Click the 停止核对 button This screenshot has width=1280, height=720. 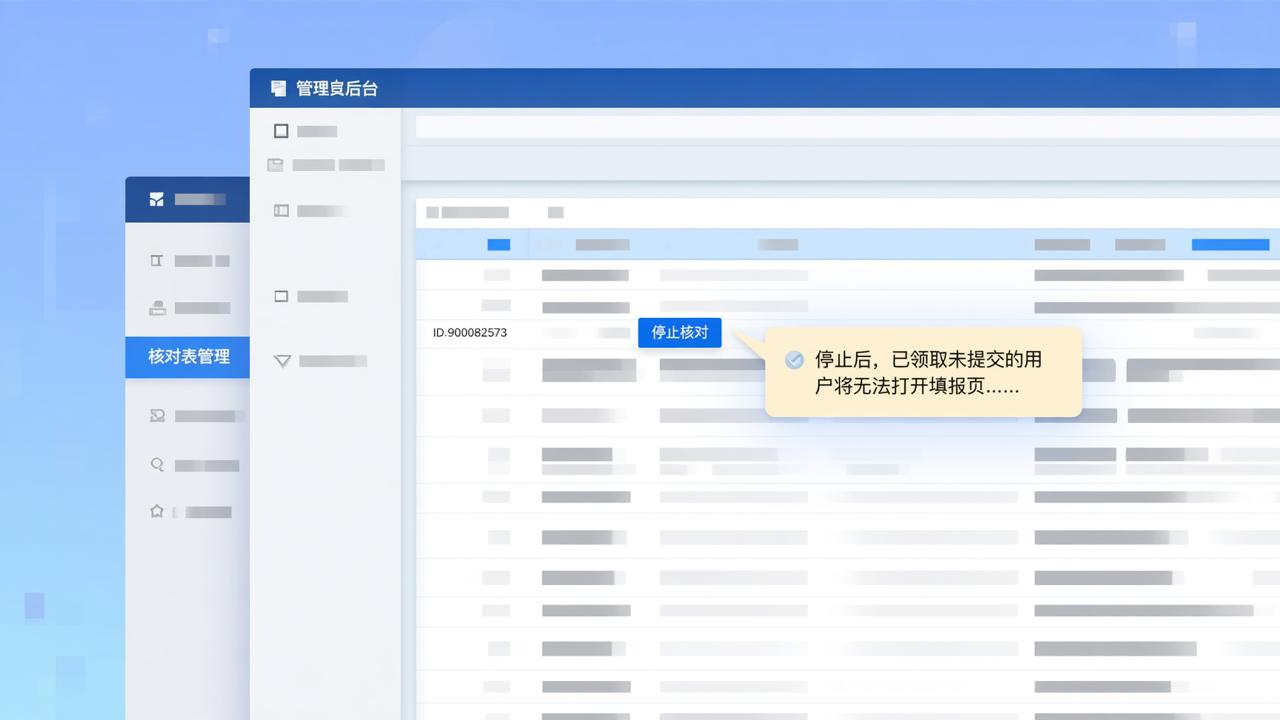(680, 332)
